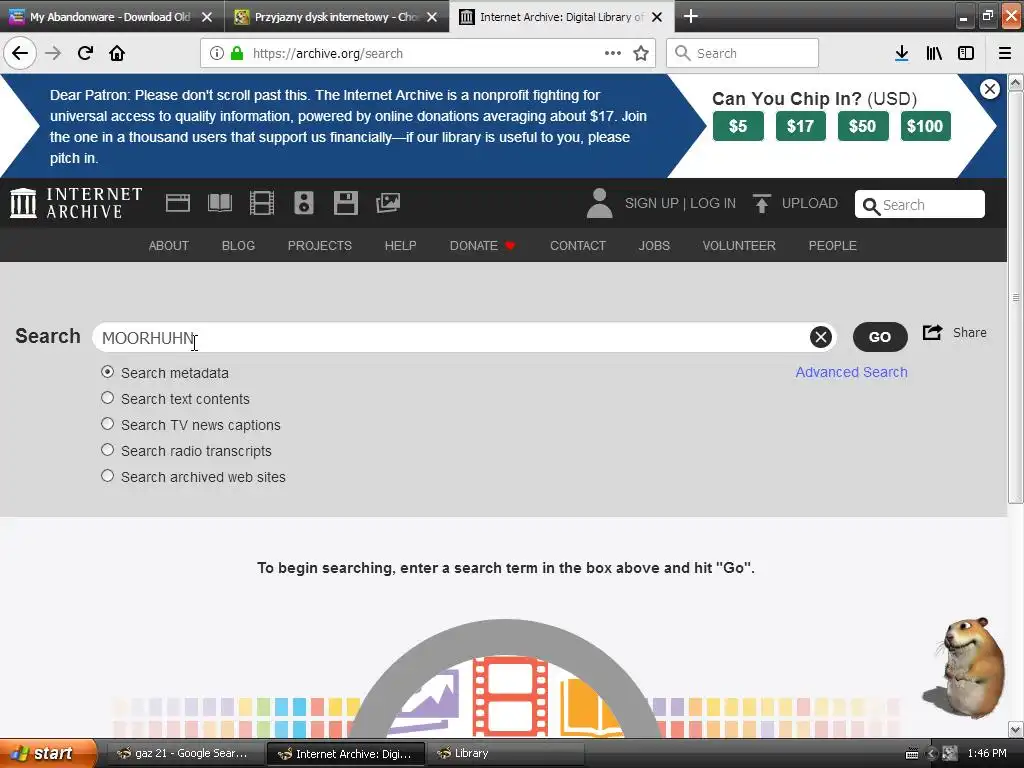Open the Software floppy disk icon

345,203
